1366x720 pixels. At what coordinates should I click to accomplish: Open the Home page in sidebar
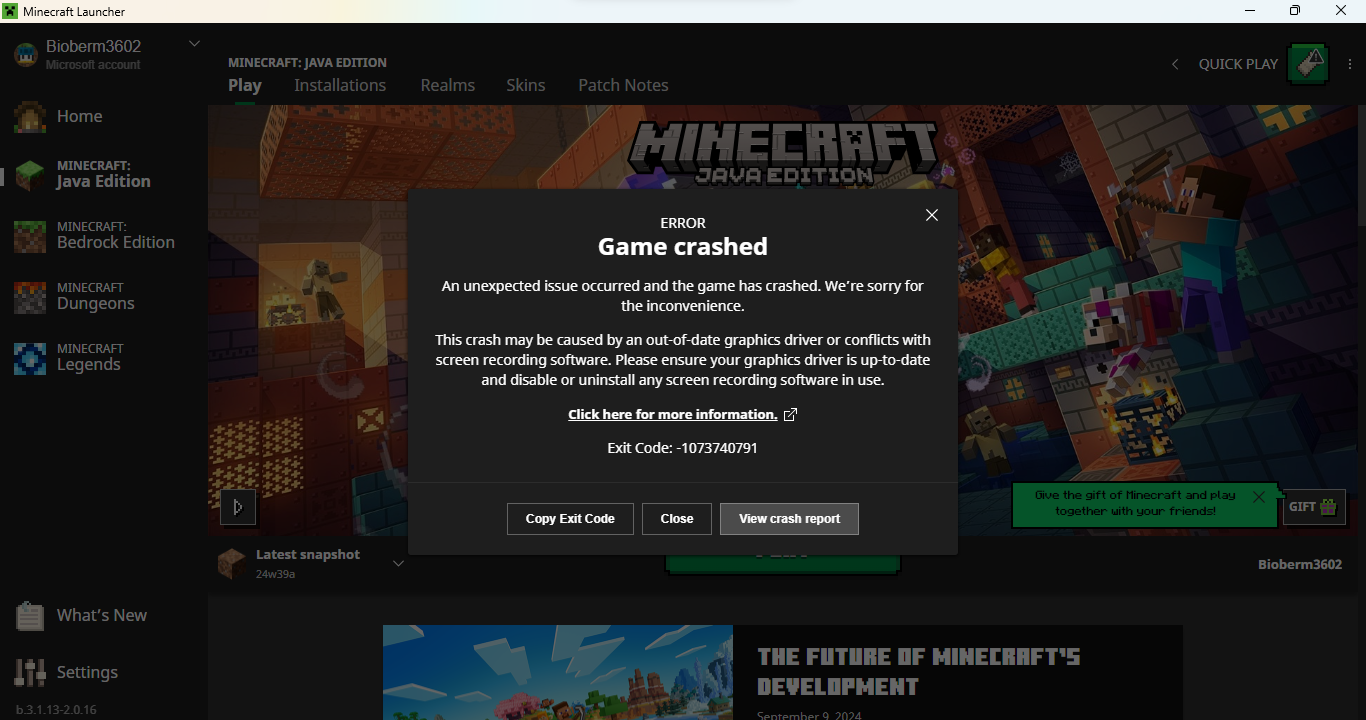point(80,116)
